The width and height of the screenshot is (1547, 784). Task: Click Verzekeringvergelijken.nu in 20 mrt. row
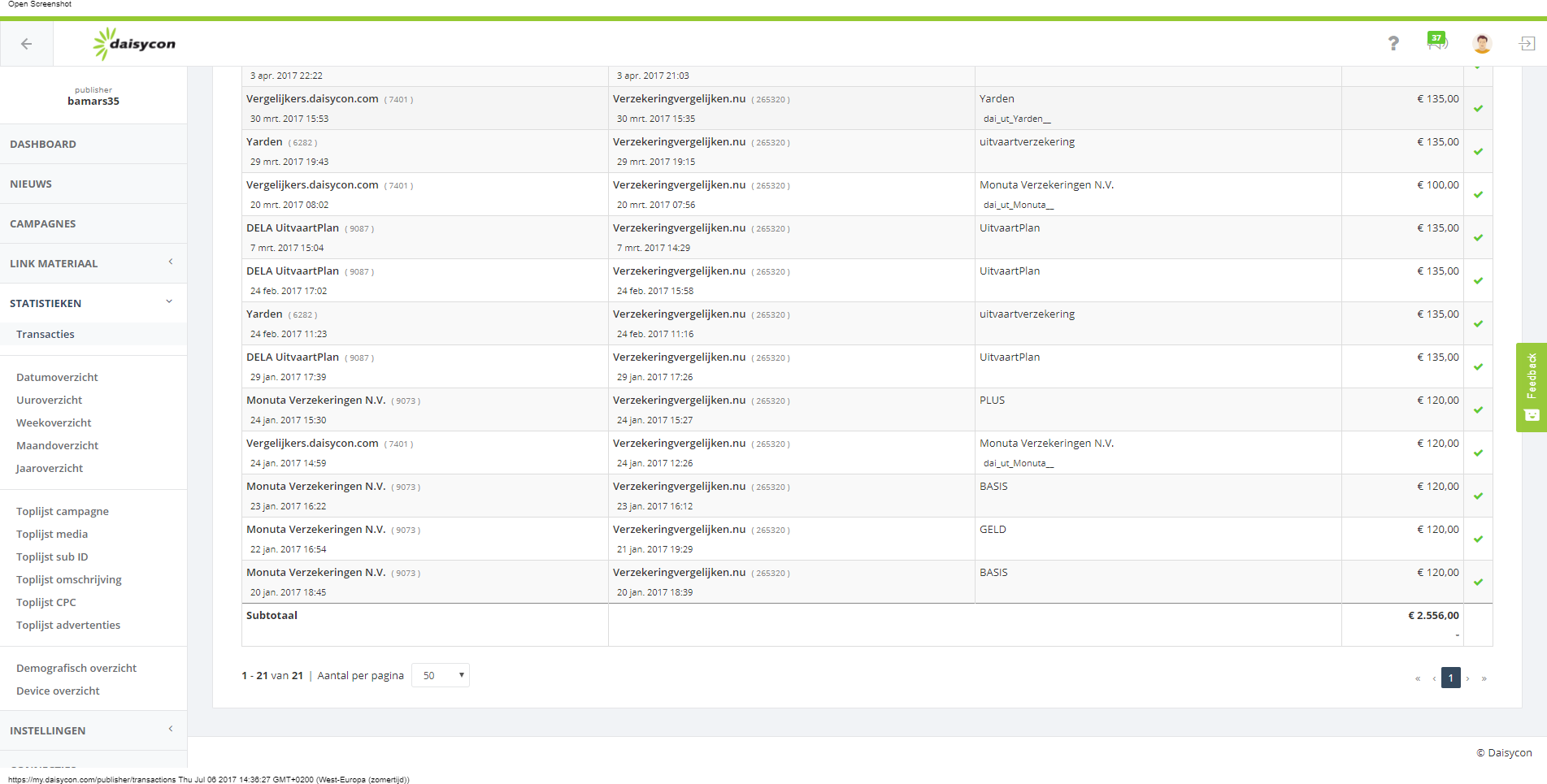679,185
